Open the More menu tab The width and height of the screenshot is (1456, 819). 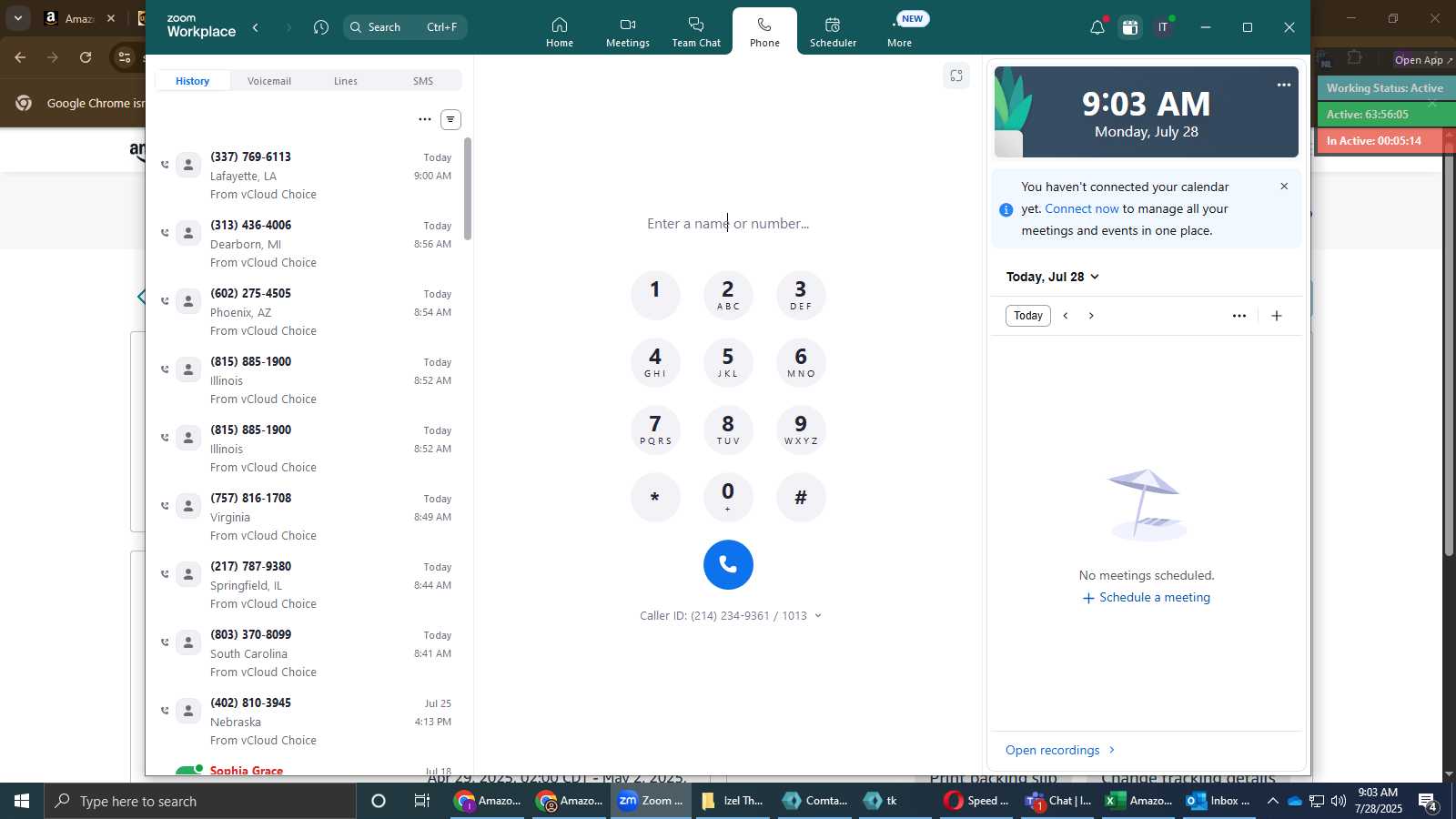pos(900,32)
